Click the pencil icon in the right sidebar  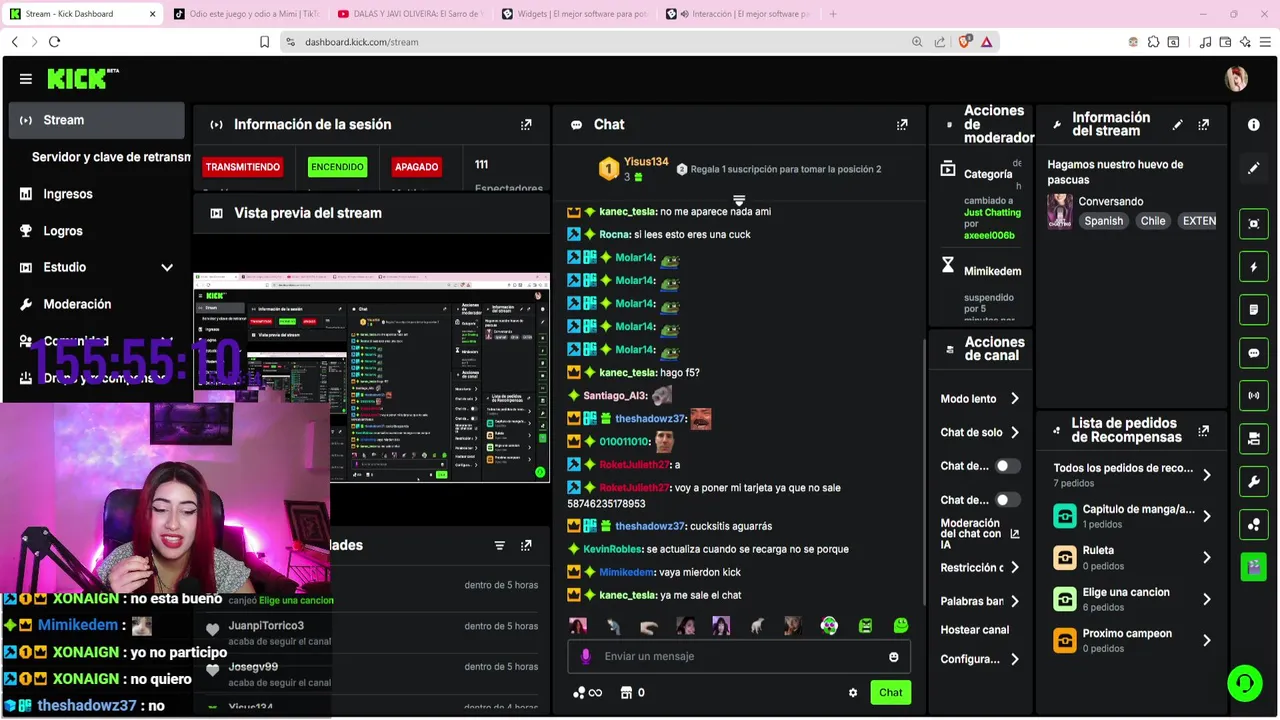(1254, 168)
